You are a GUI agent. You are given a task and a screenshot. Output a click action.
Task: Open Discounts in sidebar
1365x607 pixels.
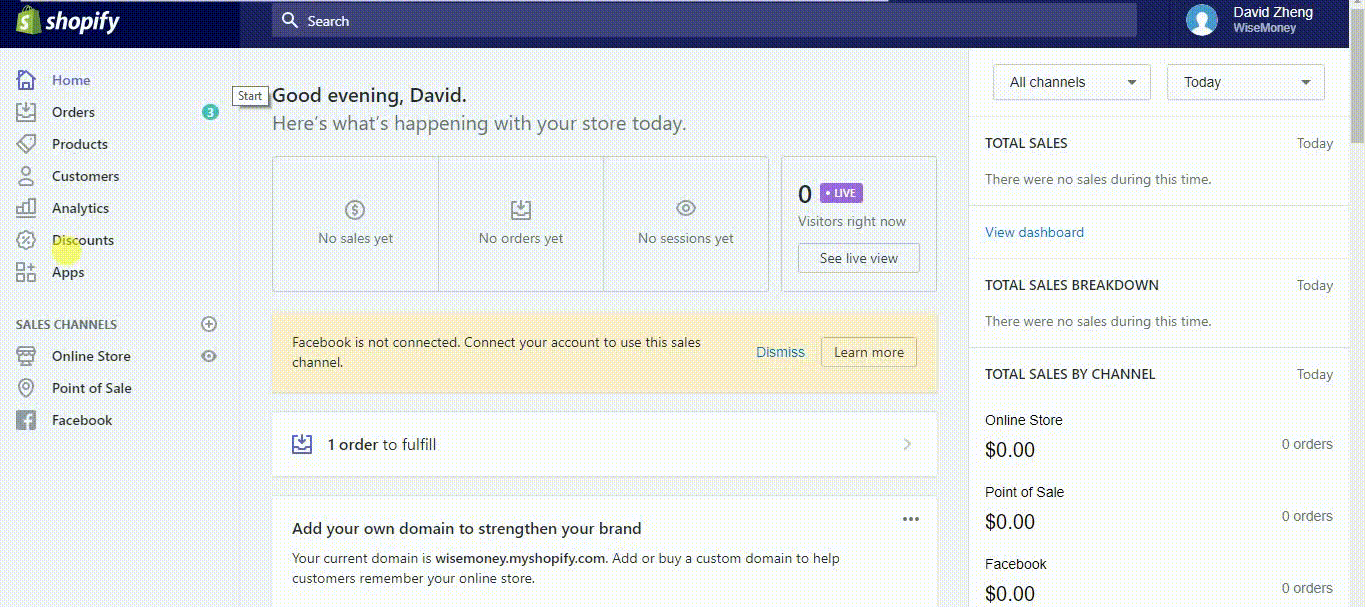pos(83,240)
